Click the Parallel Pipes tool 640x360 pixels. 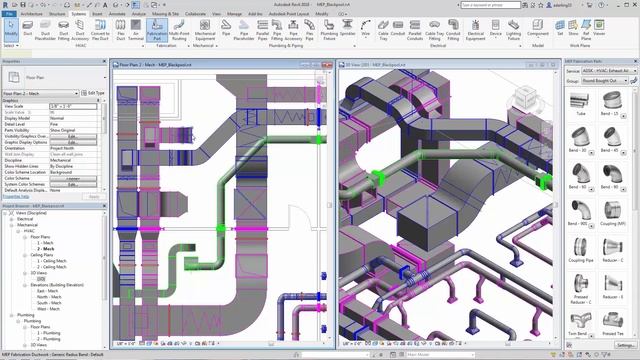click(x=262, y=30)
